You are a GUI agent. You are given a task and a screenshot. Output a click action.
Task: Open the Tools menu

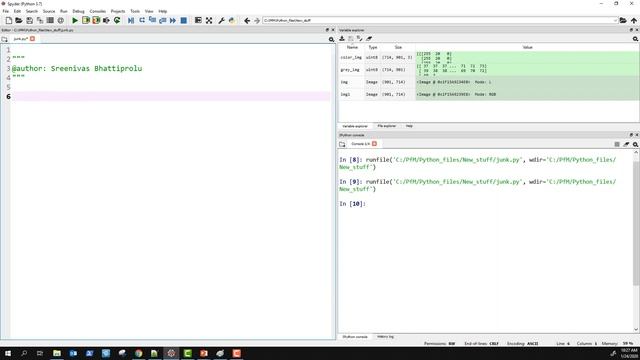point(135,11)
